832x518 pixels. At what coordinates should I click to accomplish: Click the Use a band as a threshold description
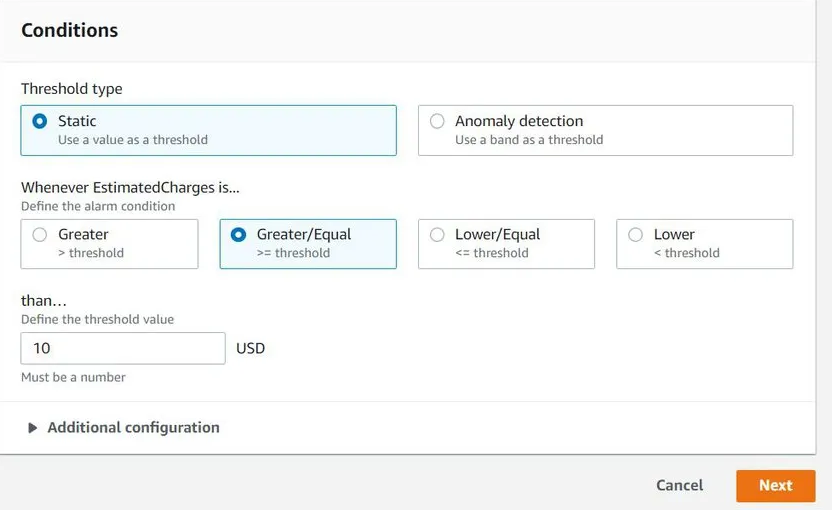pyautogui.click(x=529, y=140)
